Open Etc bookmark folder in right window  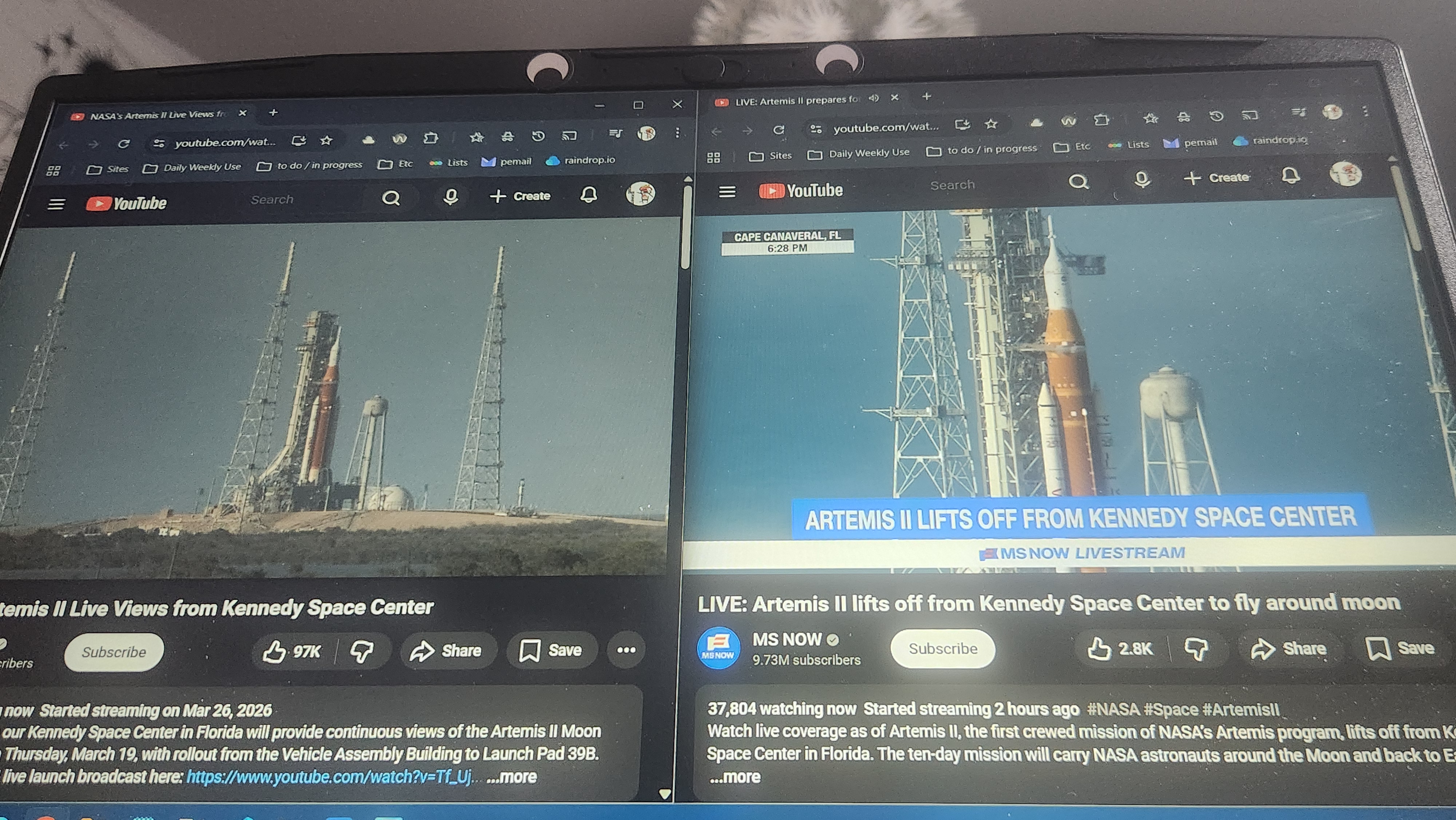tap(1072, 146)
